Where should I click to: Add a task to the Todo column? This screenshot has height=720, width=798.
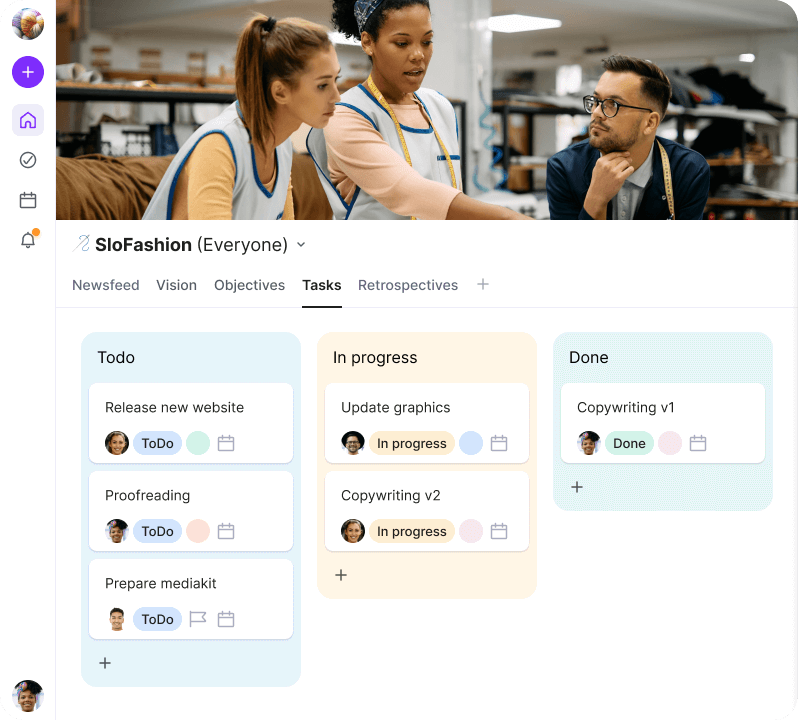(x=105, y=663)
